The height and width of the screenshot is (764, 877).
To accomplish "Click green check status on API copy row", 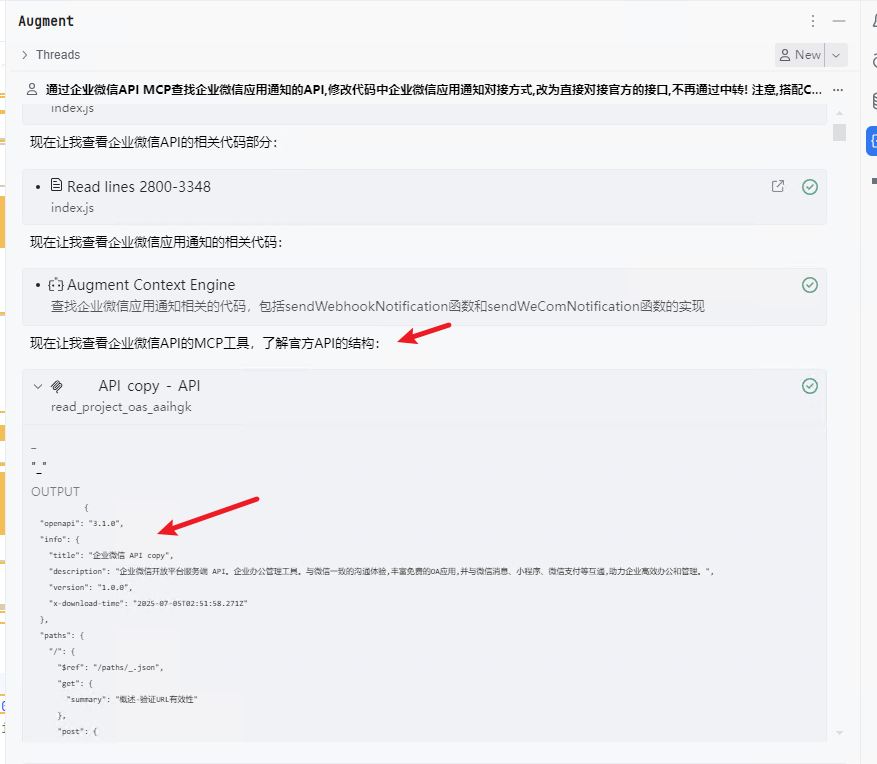I will point(810,386).
